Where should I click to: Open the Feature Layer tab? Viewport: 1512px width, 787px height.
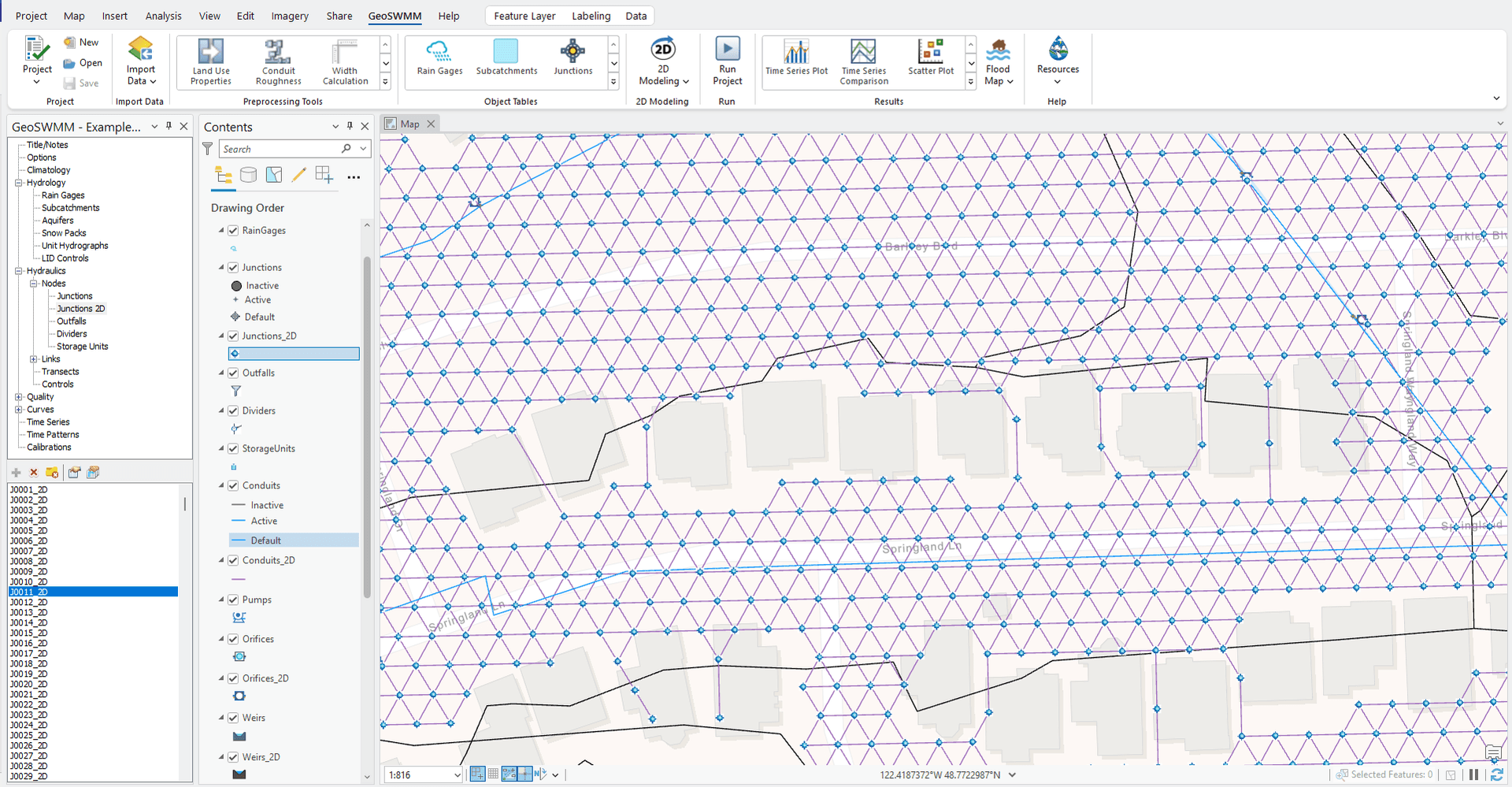pos(524,16)
